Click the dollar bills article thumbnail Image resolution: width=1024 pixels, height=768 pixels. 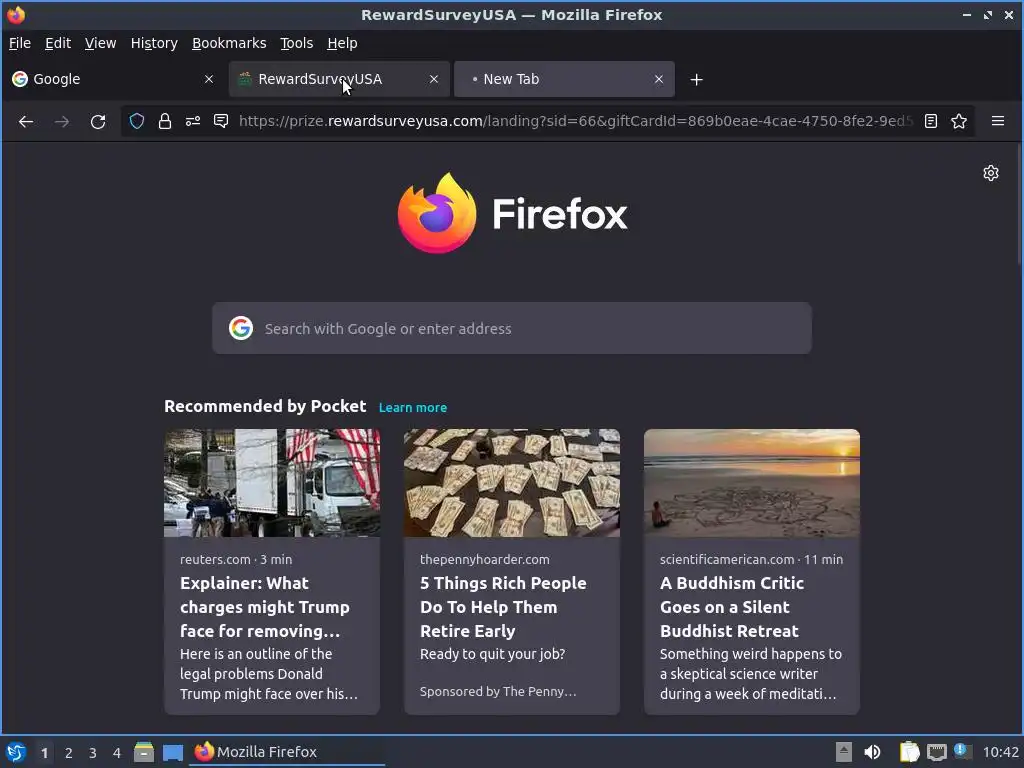[x=511, y=483]
